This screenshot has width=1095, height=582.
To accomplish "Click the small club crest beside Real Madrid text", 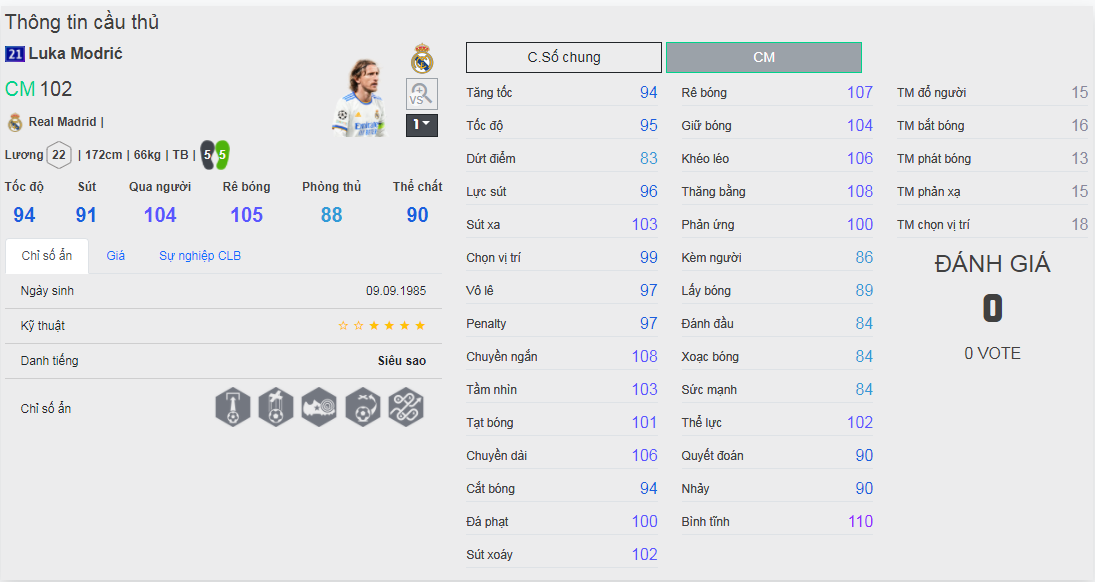I will 15,122.
